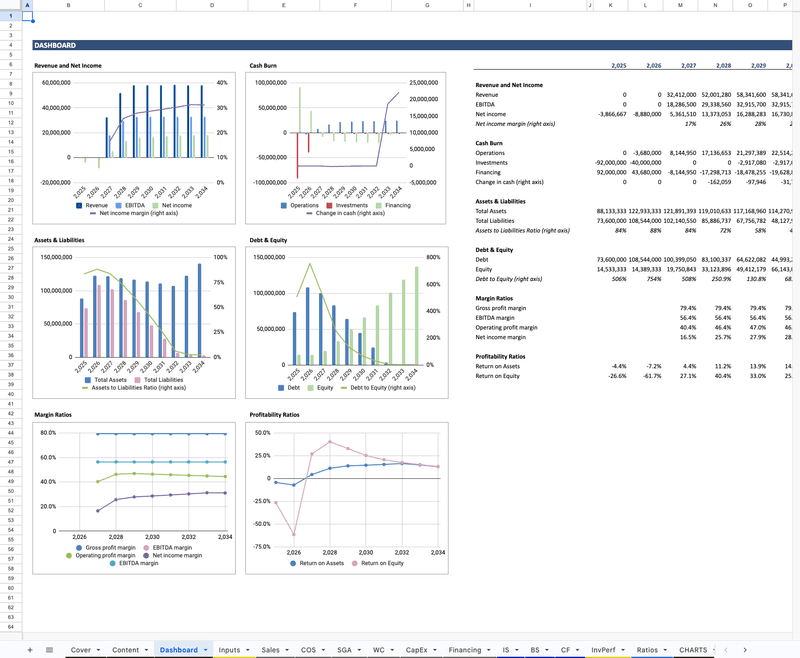Click the Revenue legend color swatch
The width and height of the screenshot is (800, 658).
tap(78, 205)
